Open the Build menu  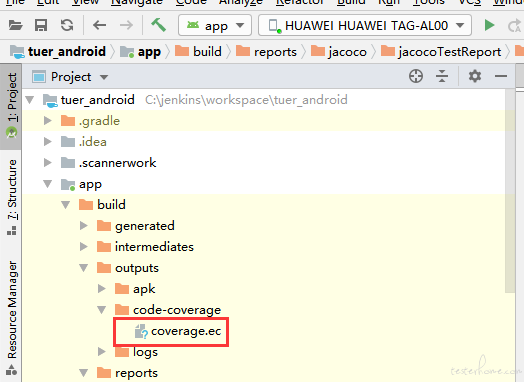pos(351,2)
